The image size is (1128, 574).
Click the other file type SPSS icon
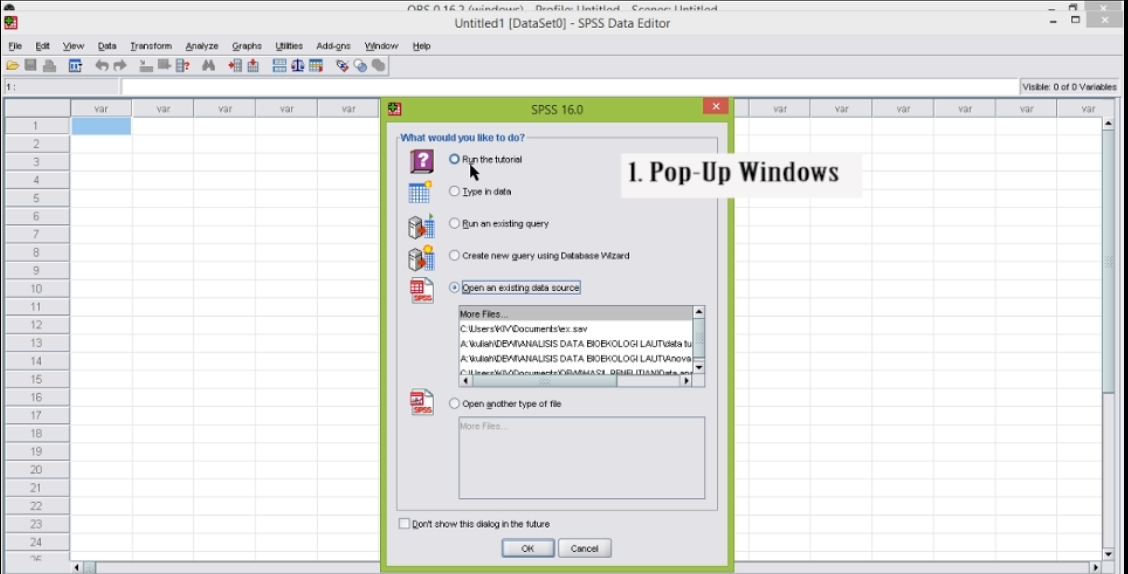[422, 402]
